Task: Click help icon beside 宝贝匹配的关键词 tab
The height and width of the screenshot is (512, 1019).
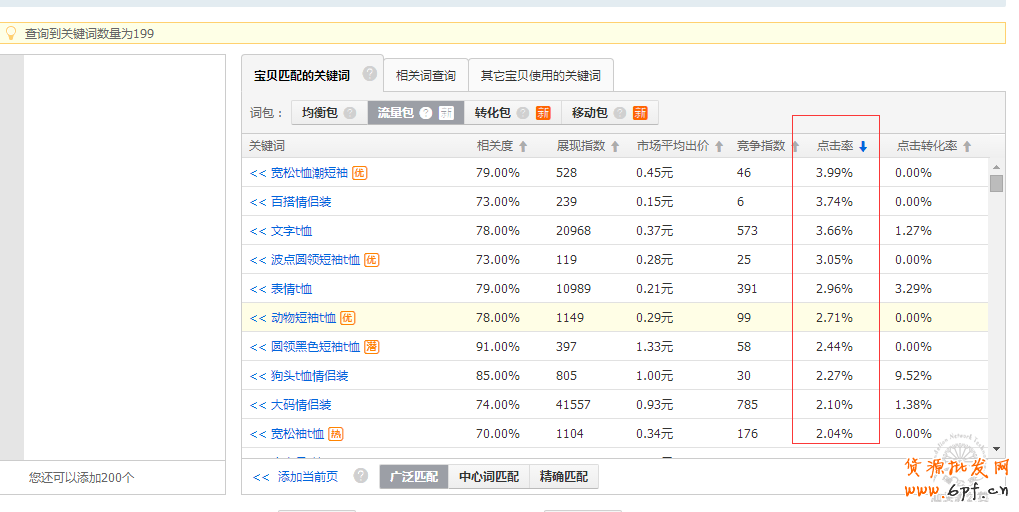Action: (370, 74)
